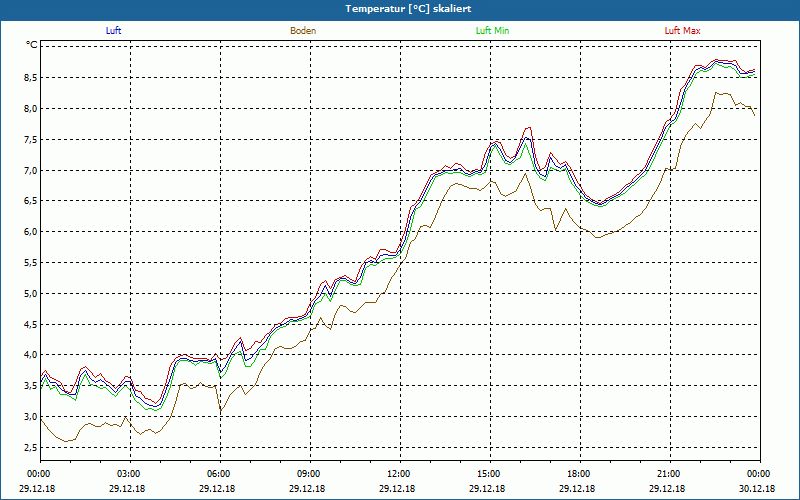Click the °C unit label on the y-axis
Screen dimensions: 800x500
[x=31, y=45]
